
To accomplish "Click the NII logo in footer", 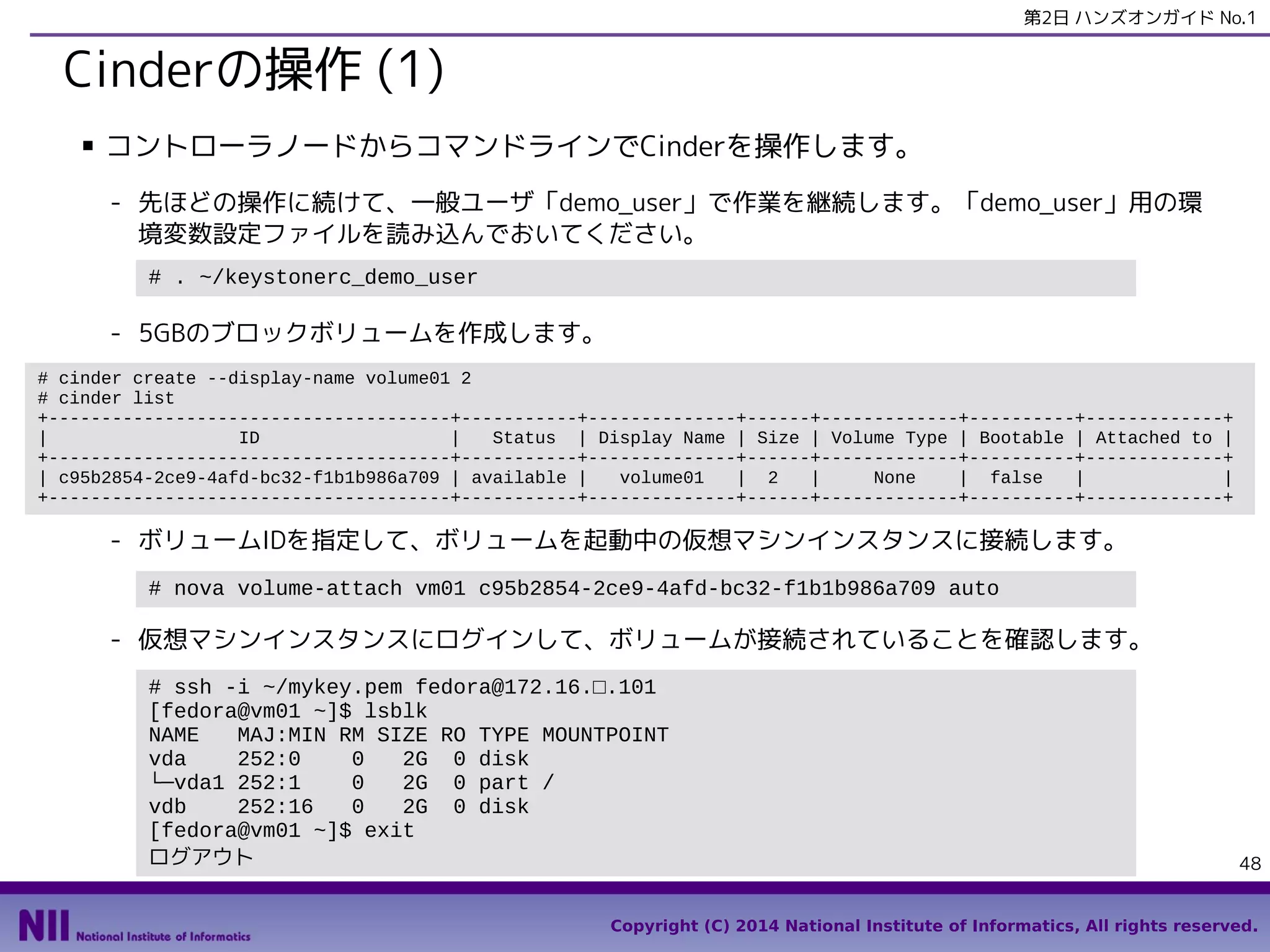I will [x=43, y=925].
